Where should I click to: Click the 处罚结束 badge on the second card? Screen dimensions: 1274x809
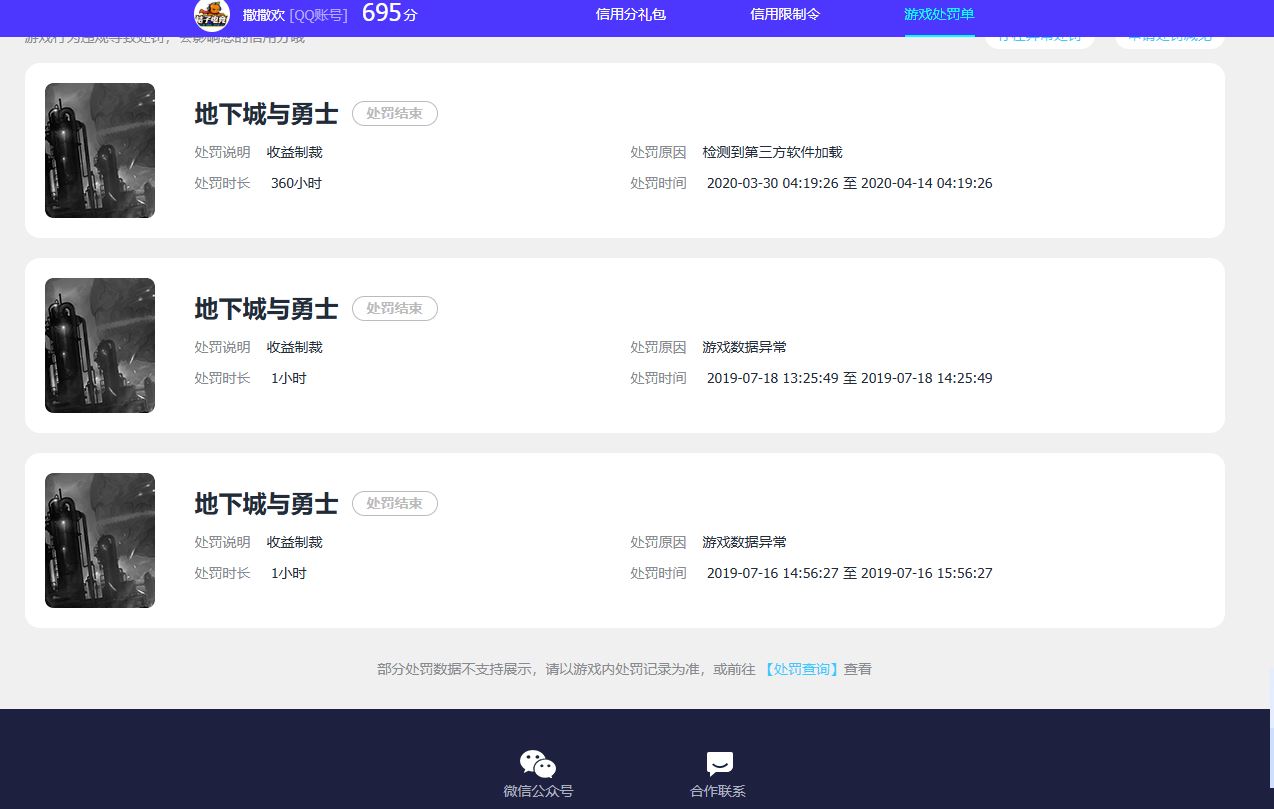click(x=394, y=308)
